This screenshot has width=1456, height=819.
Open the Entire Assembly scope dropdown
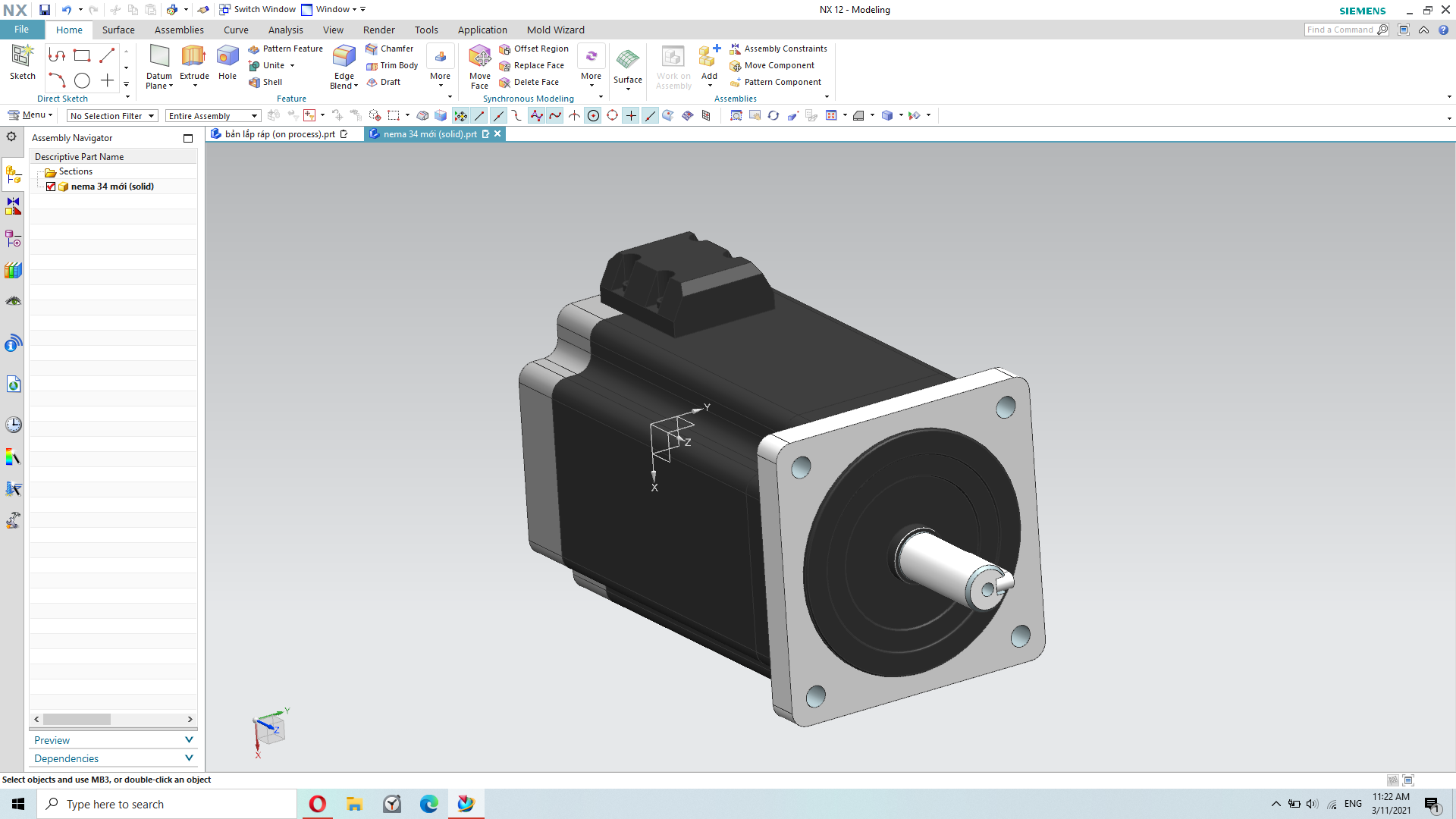(213, 116)
